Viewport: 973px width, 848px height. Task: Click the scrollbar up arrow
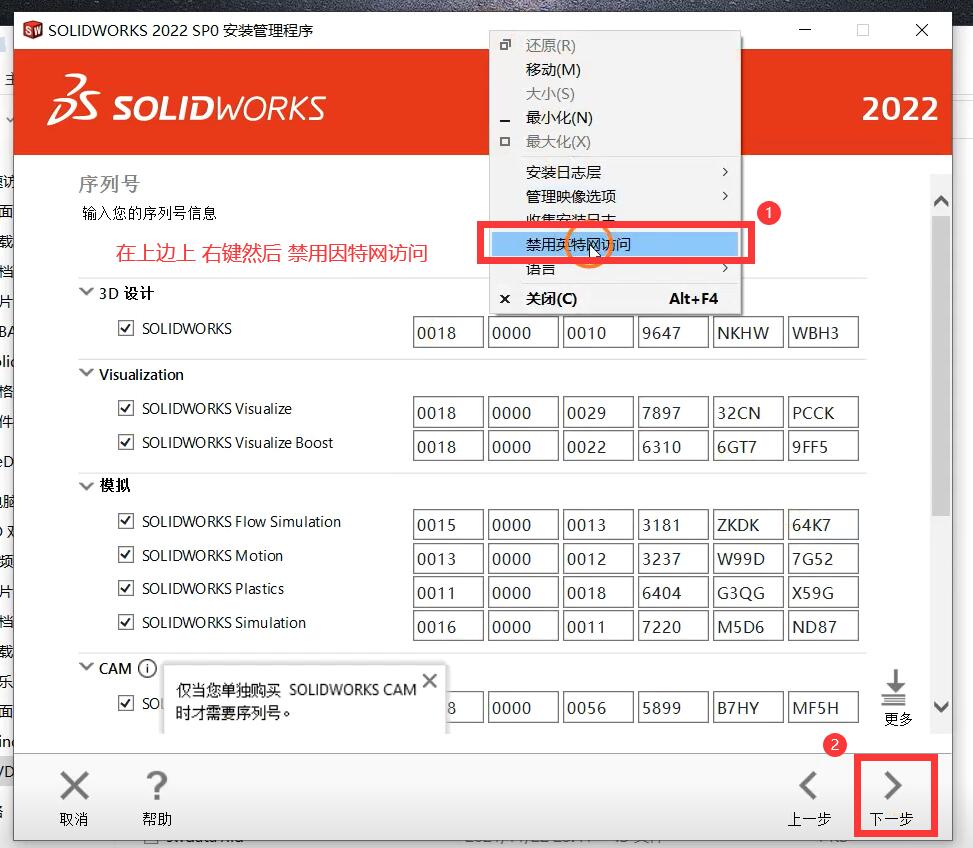941,201
